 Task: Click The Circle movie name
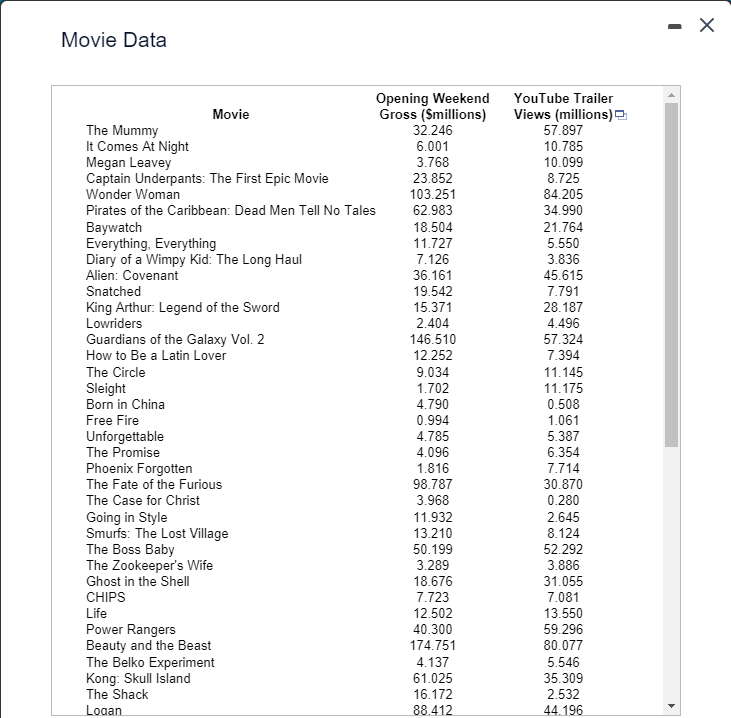(x=116, y=373)
